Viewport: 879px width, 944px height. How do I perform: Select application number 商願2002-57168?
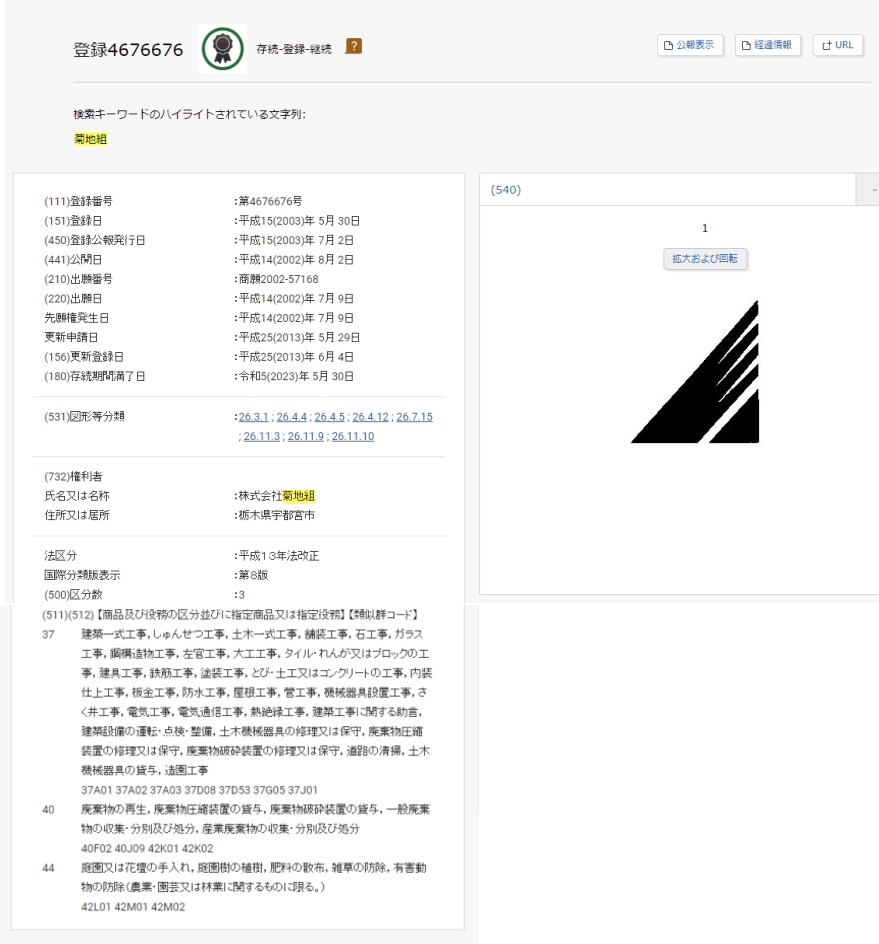tap(279, 279)
